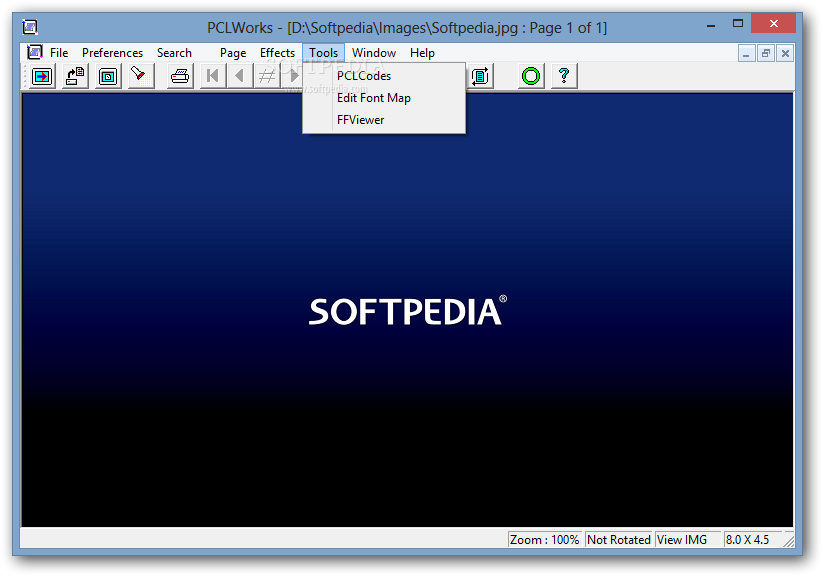Click the rotate page toolbar icon
Image resolution: width=823 pixels, height=576 pixels.
point(480,77)
